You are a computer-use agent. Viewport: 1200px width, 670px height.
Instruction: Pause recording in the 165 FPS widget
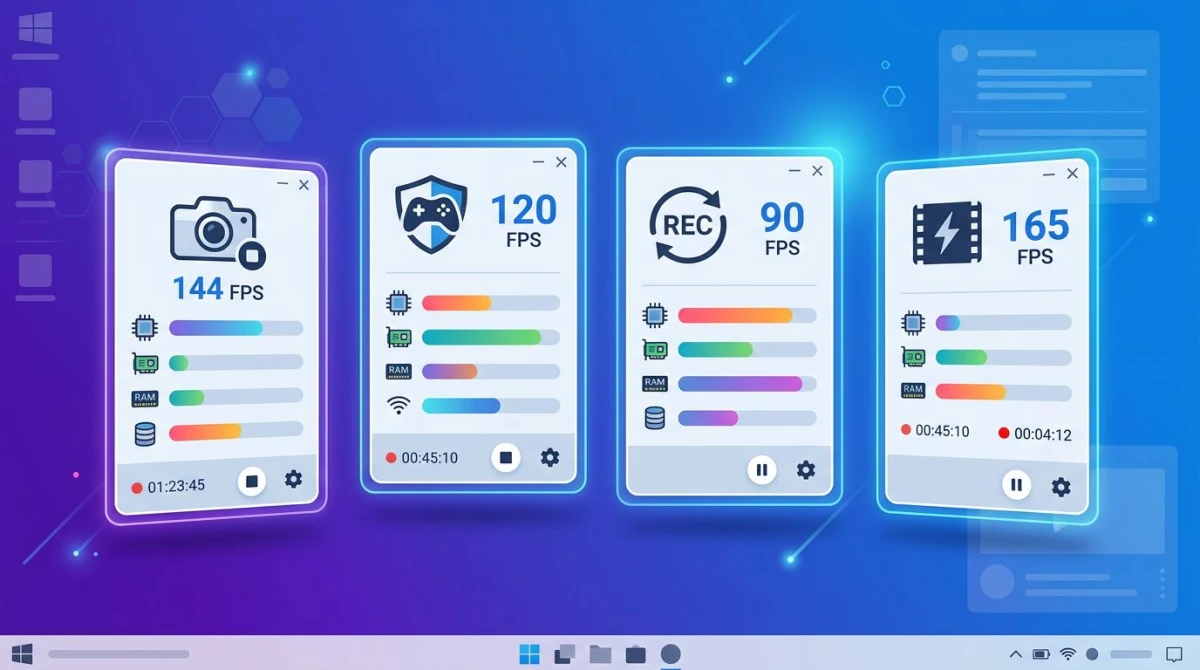coord(1016,485)
